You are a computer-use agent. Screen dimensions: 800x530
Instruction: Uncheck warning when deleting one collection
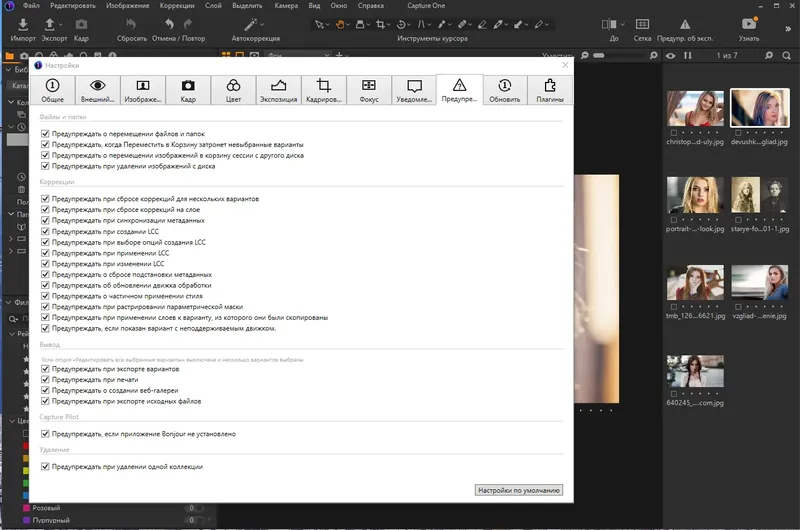(x=45, y=466)
